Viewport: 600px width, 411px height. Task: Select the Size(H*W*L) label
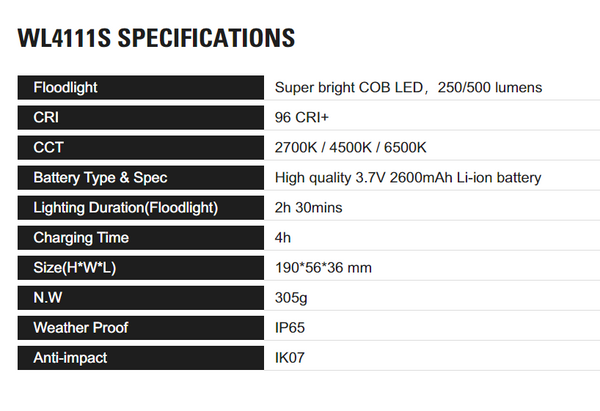(140, 268)
